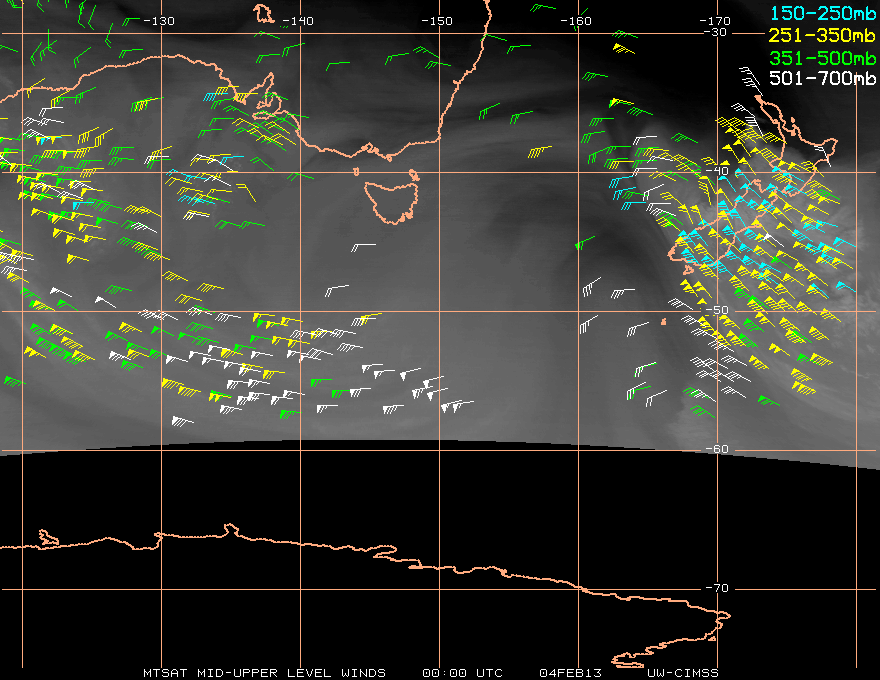Click the -60 latitude label
The height and width of the screenshot is (680, 880).
[x=717, y=449]
